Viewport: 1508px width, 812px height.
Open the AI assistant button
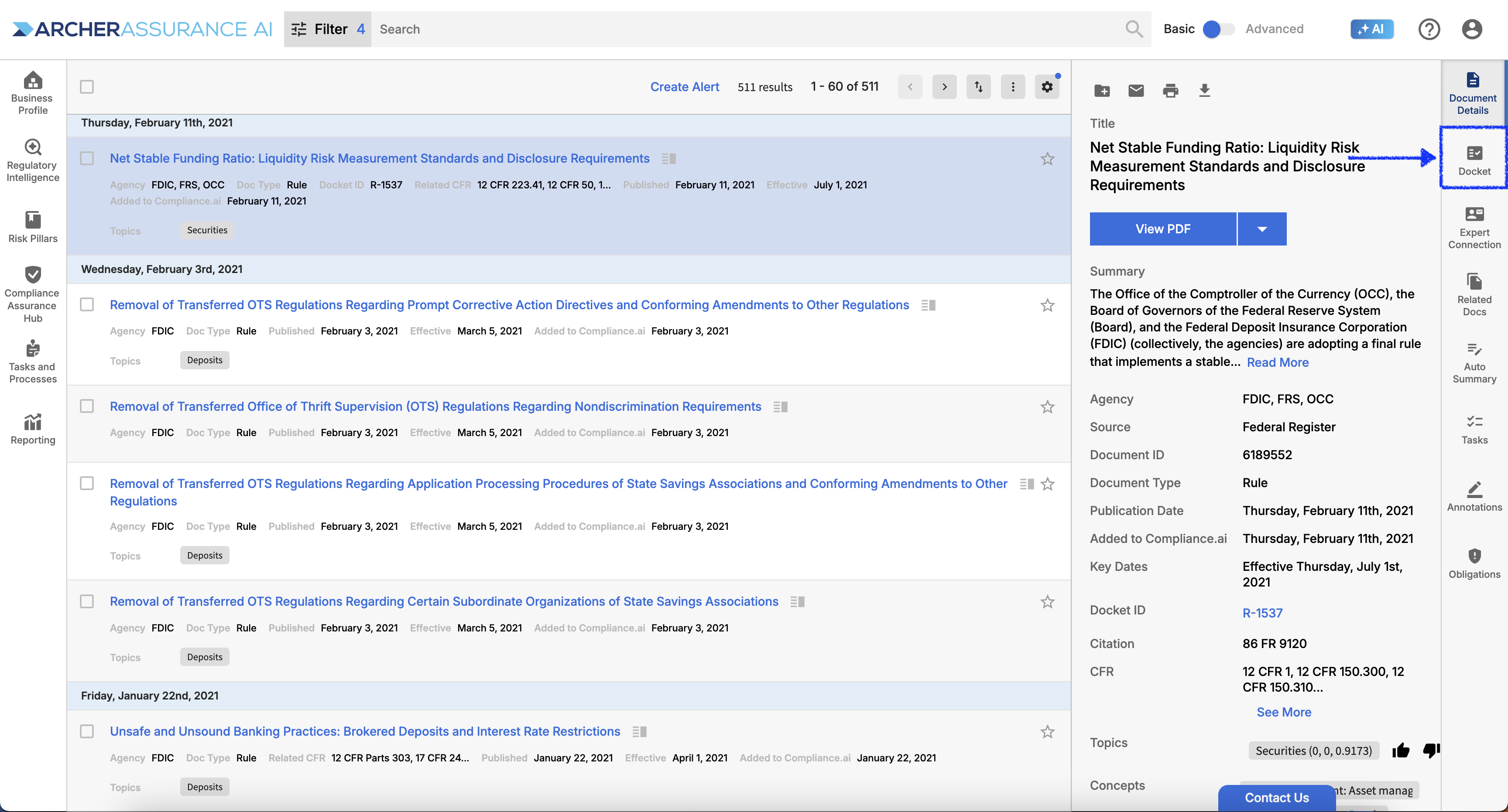[1371, 29]
